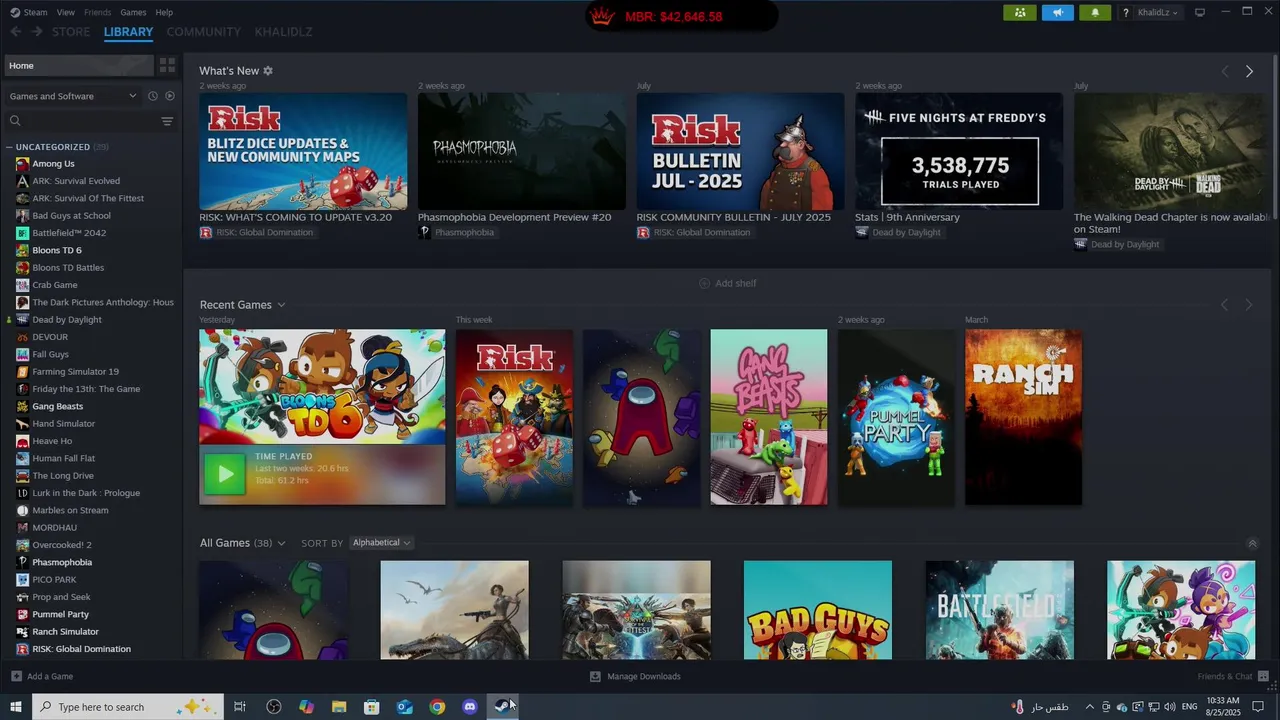This screenshot has height=720, width=1280.
Task: Open the collections grid view icon
Action: pyautogui.click(x=167, y=65)
